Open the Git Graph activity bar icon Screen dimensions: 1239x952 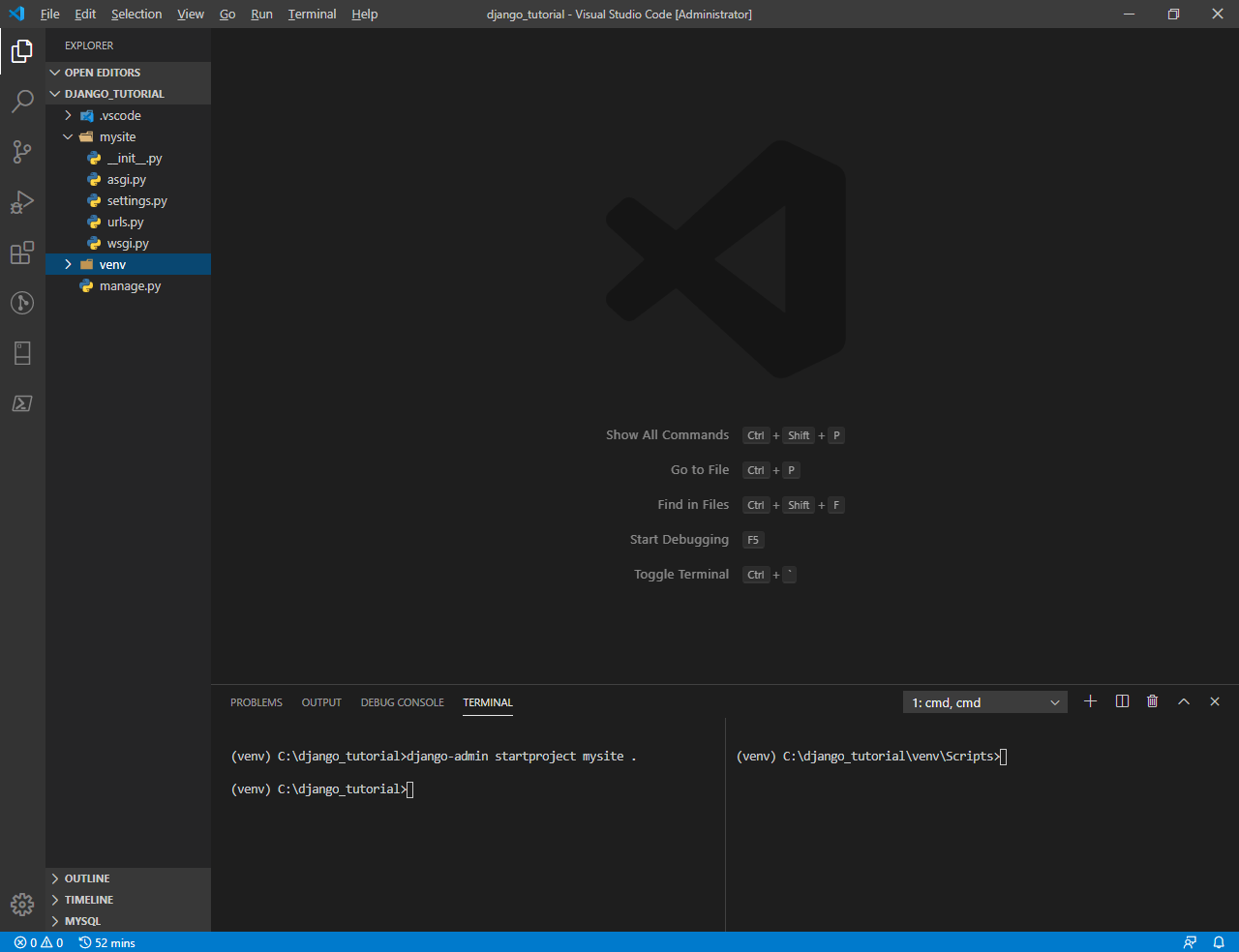(x=22, y=303)
